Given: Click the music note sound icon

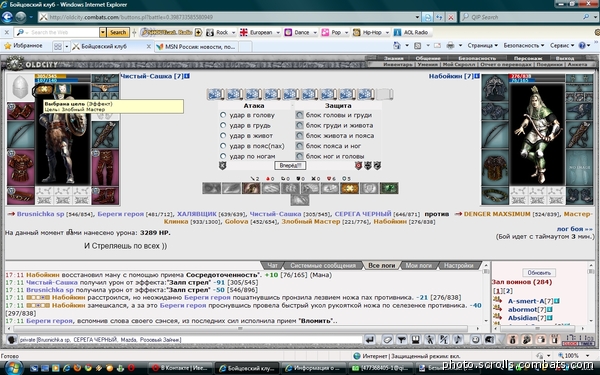Looking at the screenshot, I should 458,340.
